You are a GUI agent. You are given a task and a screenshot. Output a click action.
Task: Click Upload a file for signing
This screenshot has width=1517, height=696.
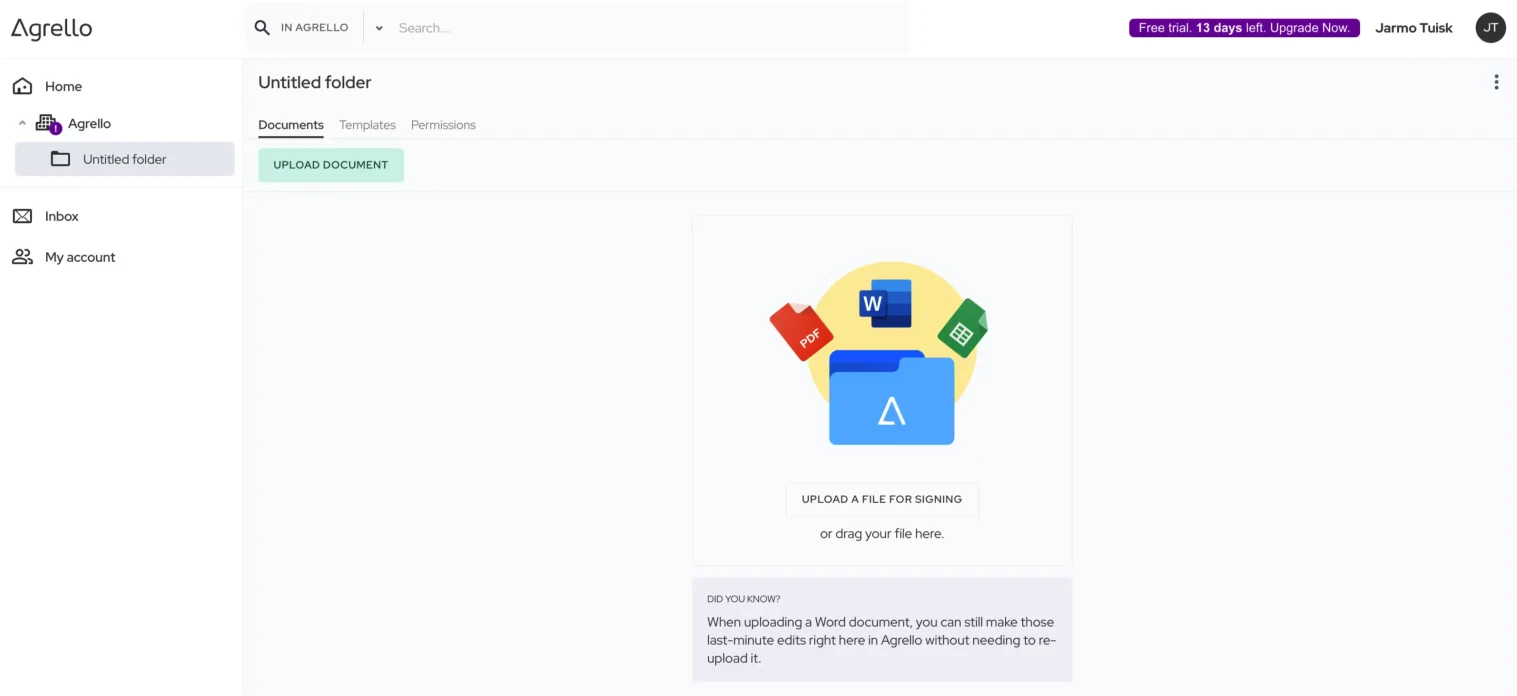click(x=881, y=499)
